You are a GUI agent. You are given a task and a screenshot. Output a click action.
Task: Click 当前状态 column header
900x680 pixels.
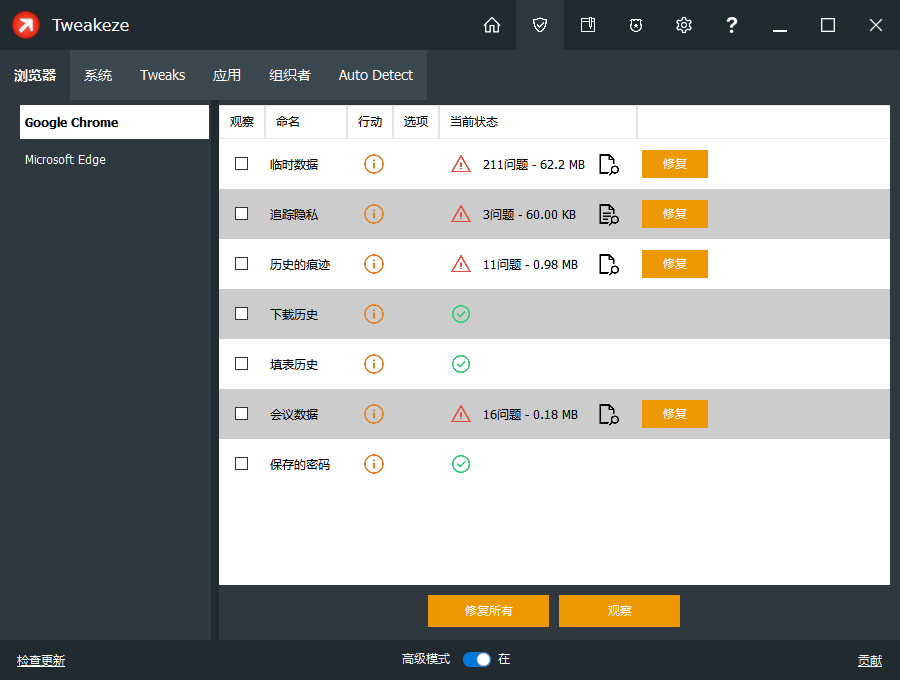point(538,122)
